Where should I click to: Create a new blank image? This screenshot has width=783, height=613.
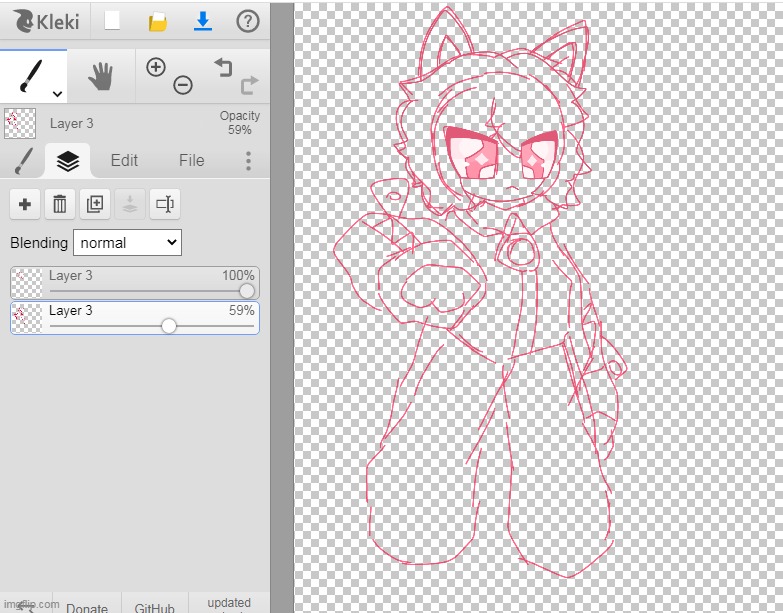tap(113, 21)
